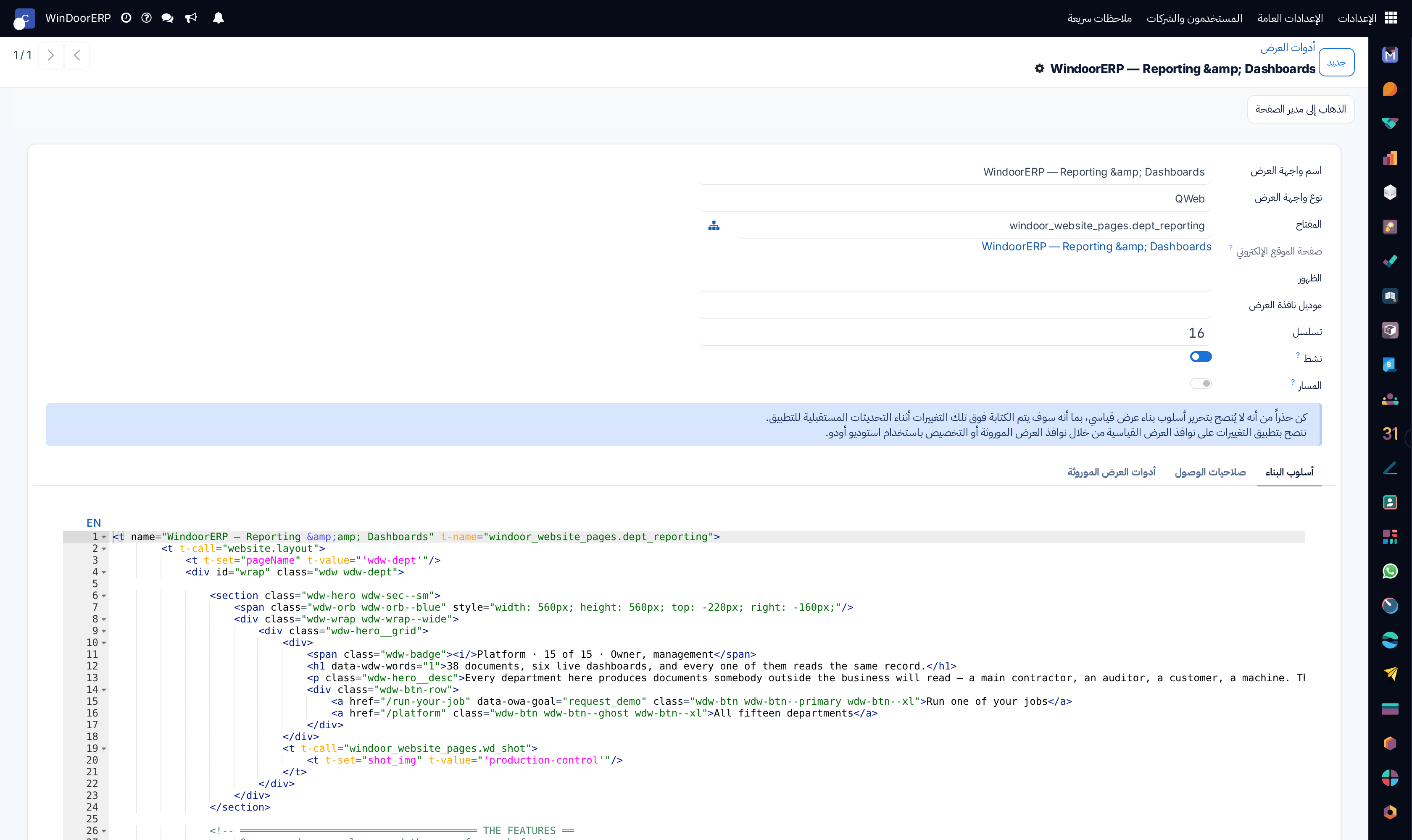Image resolution: width=1412 pixels, height=840 pixels.
Task: Open the Employees people app icon
Action: (1390, 399)
